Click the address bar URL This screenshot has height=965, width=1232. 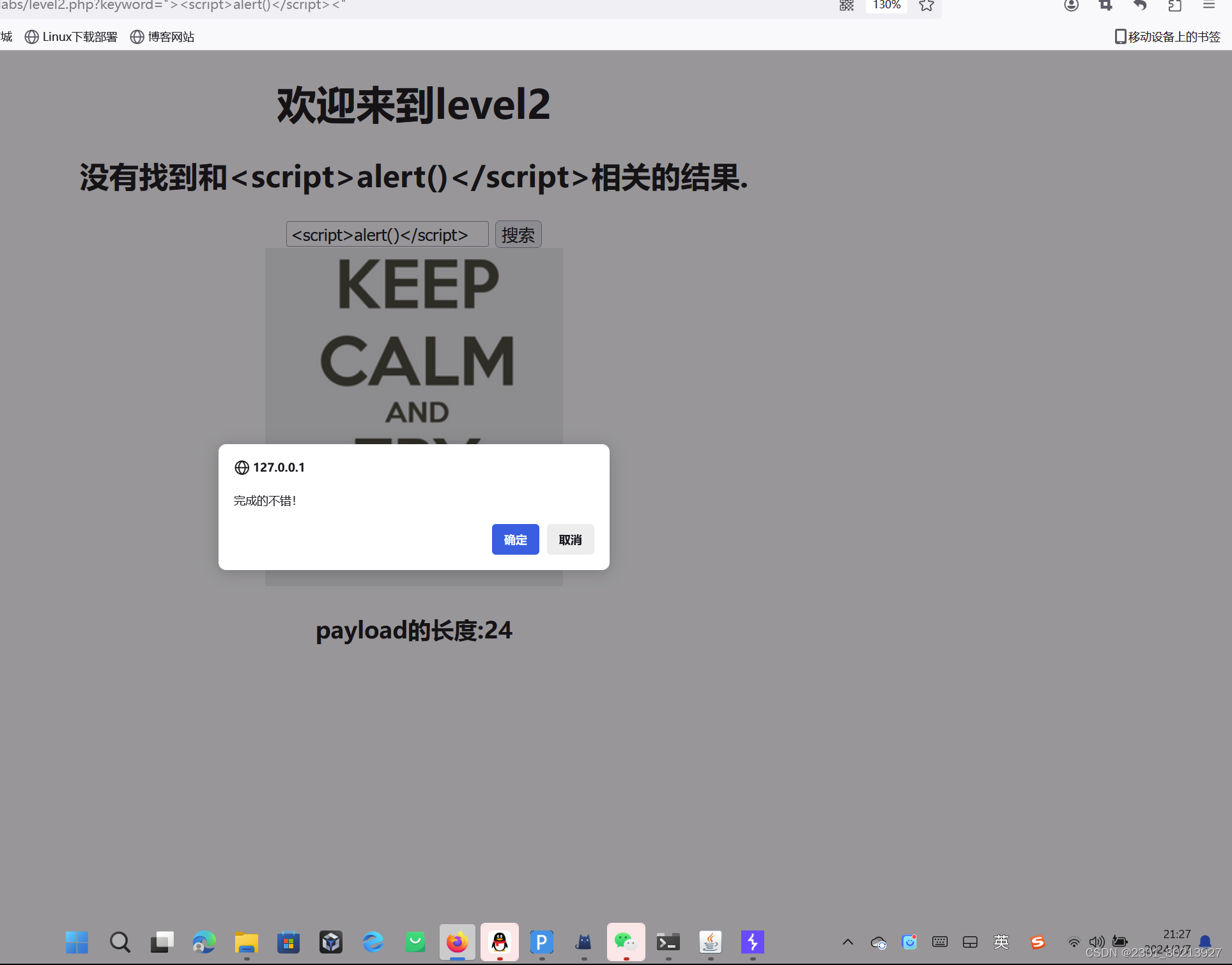tap(173, 6)
